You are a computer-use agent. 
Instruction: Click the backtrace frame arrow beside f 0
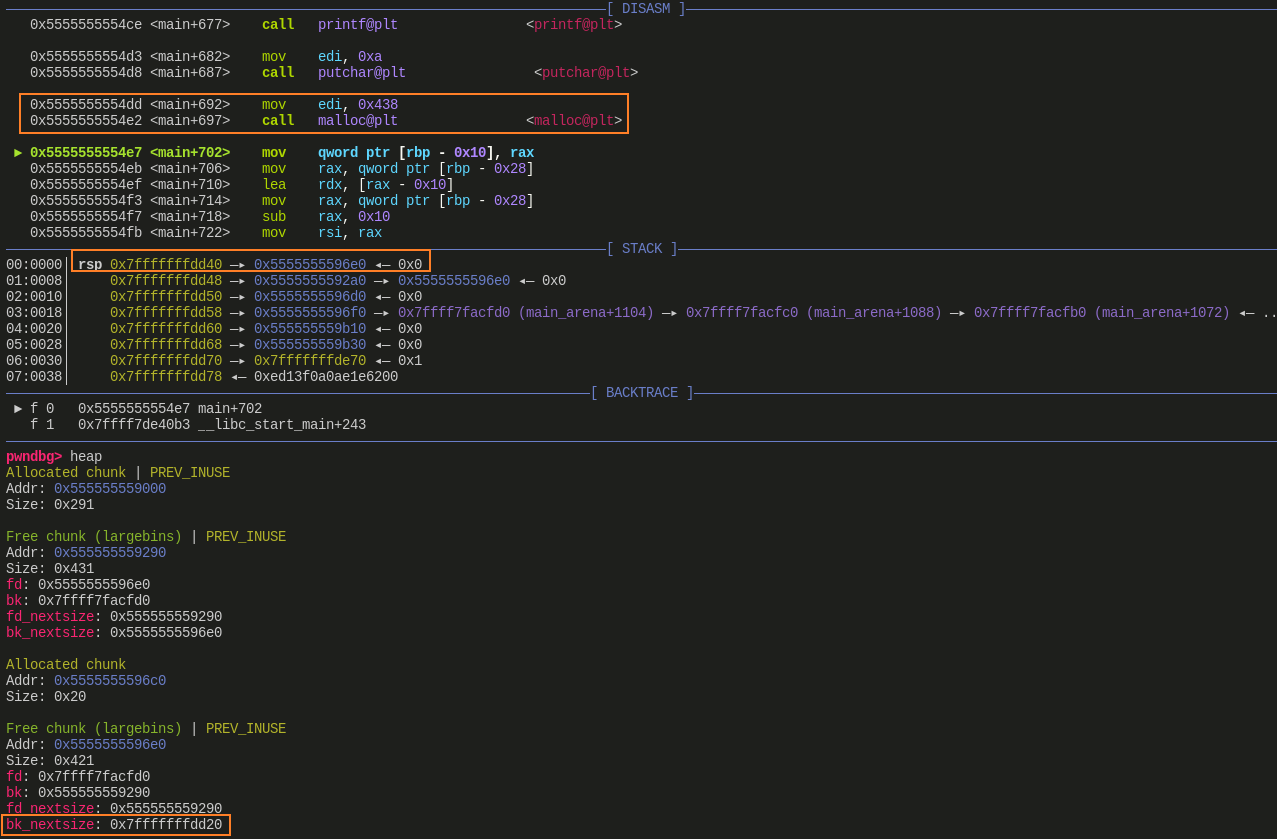coord(18,409)
